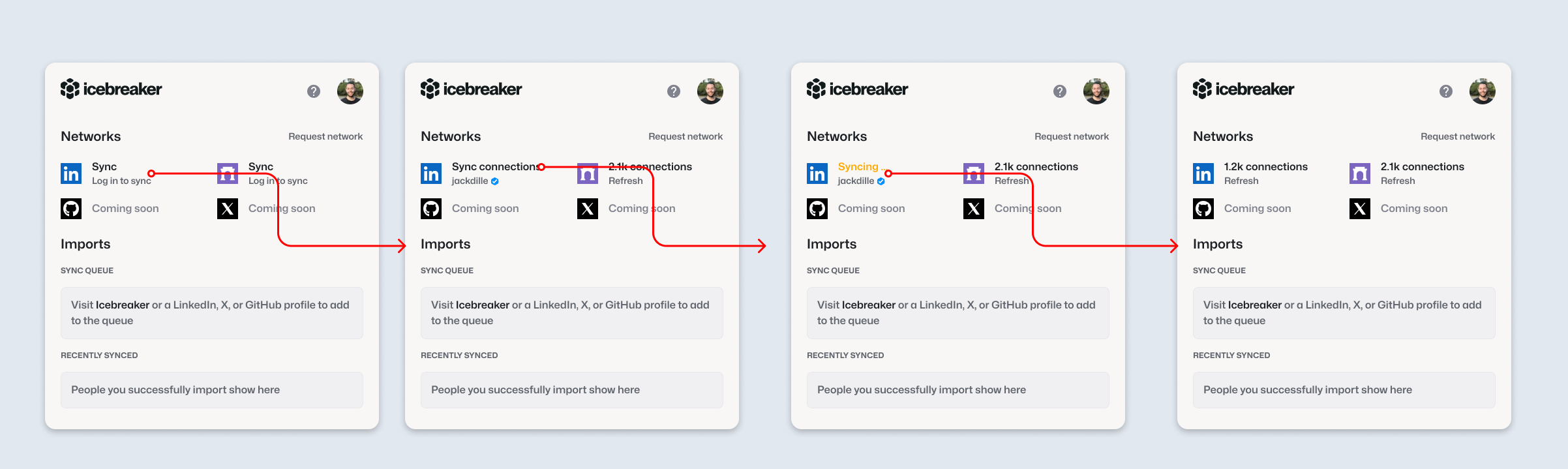Click the orange "Syncing" status text
This screenshot has width=1568, height=469.
click(858, 166)
